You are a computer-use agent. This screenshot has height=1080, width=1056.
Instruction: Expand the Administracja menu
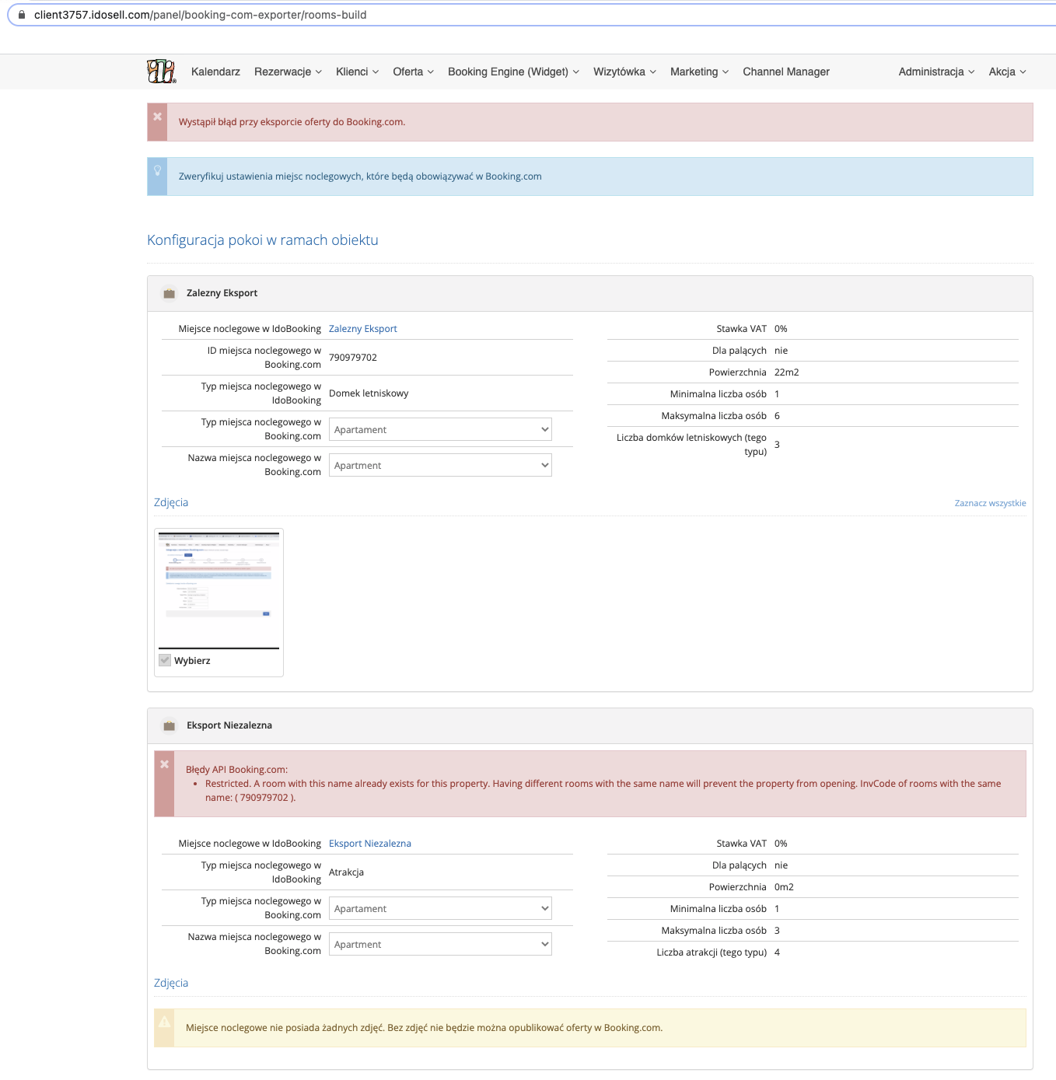tap(936, 72)
